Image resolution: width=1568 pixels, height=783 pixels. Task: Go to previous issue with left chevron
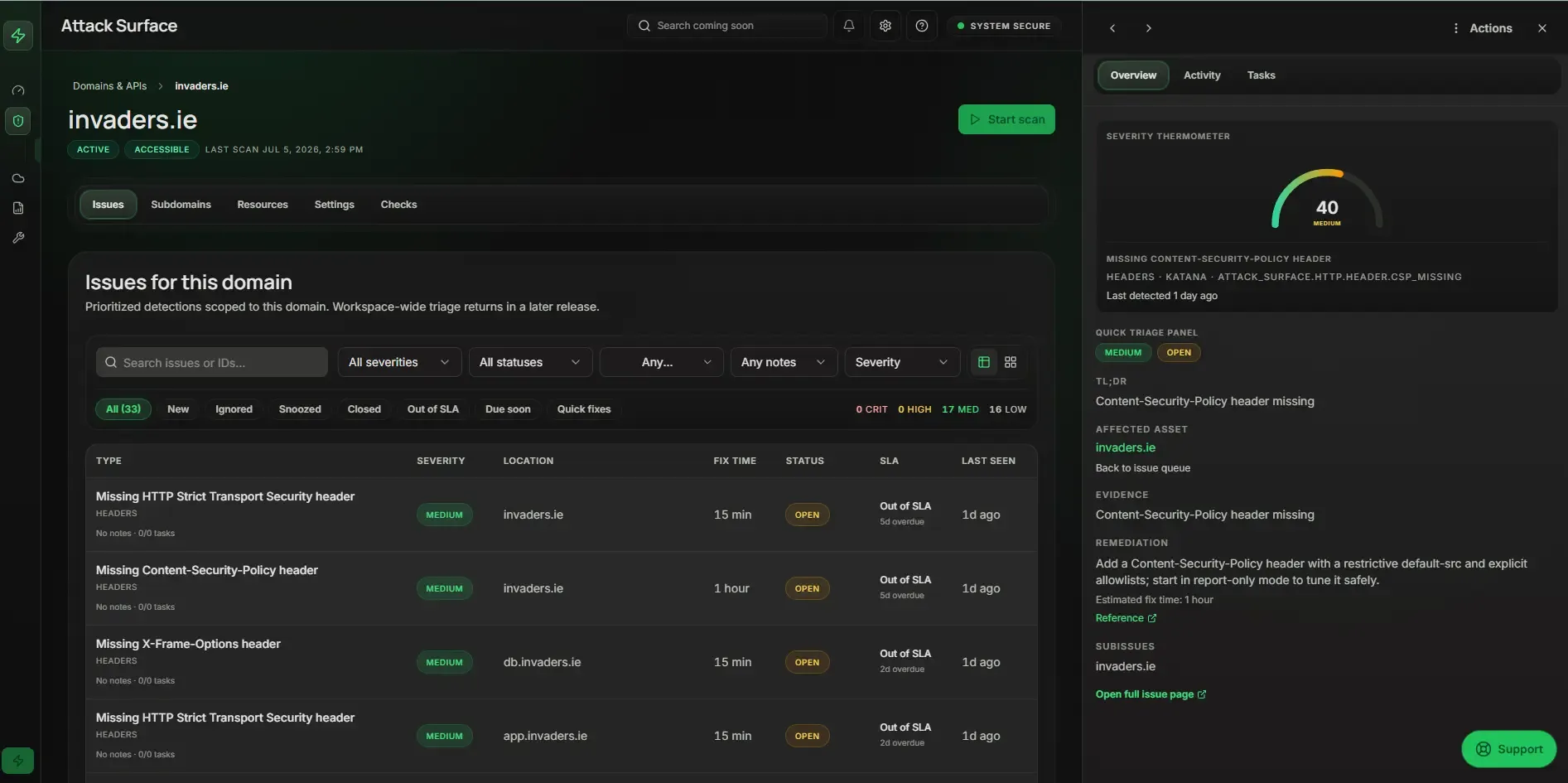(1112, 28)
